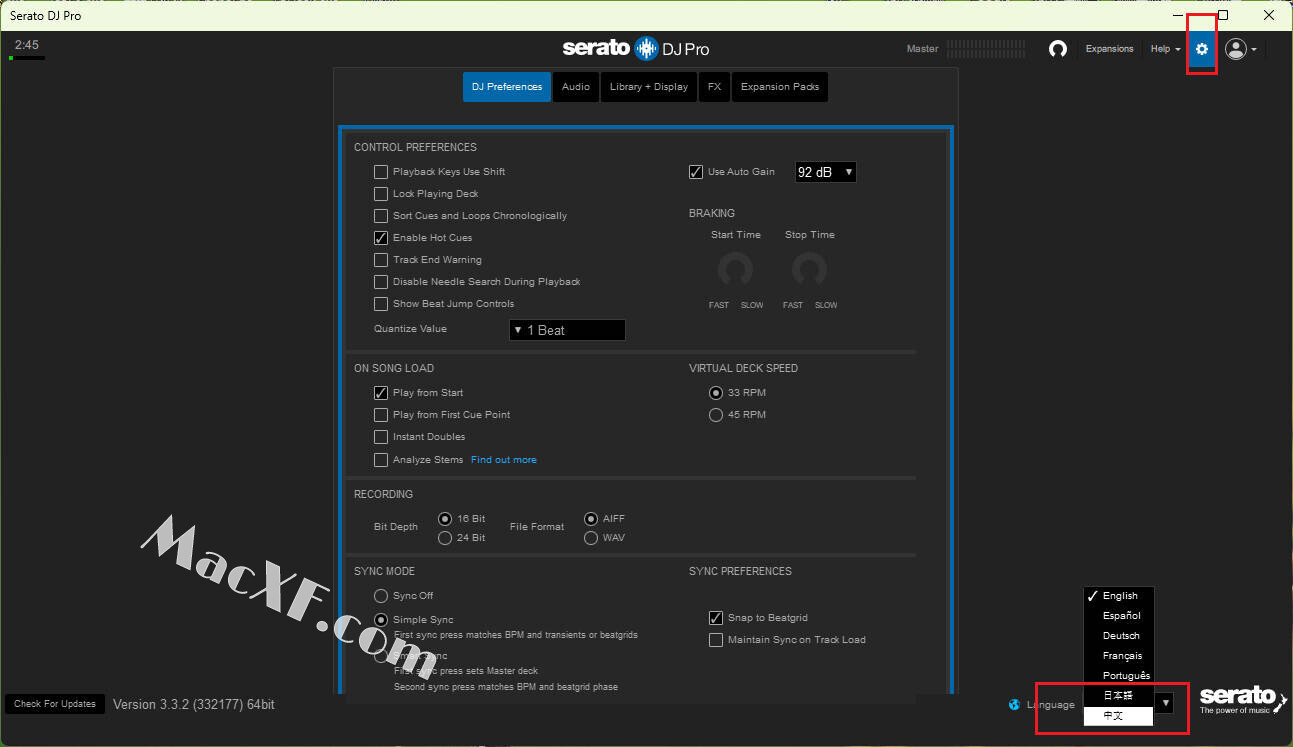Open the user profile avatar menu
The height and width of the screenshot is (747, 1293).
(1241, 49)
